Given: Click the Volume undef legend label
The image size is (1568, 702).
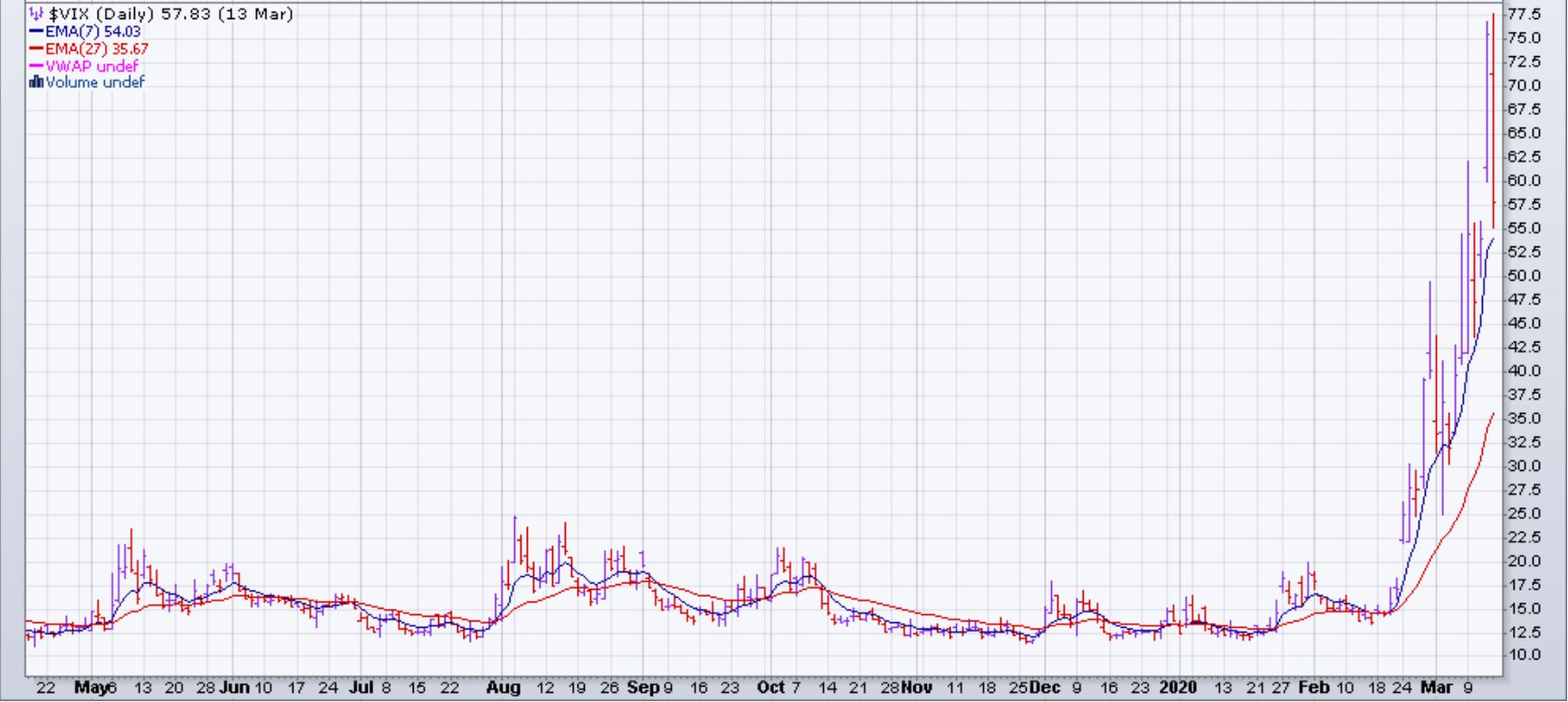Looking at the screenshot, I should tap(95, 82).
